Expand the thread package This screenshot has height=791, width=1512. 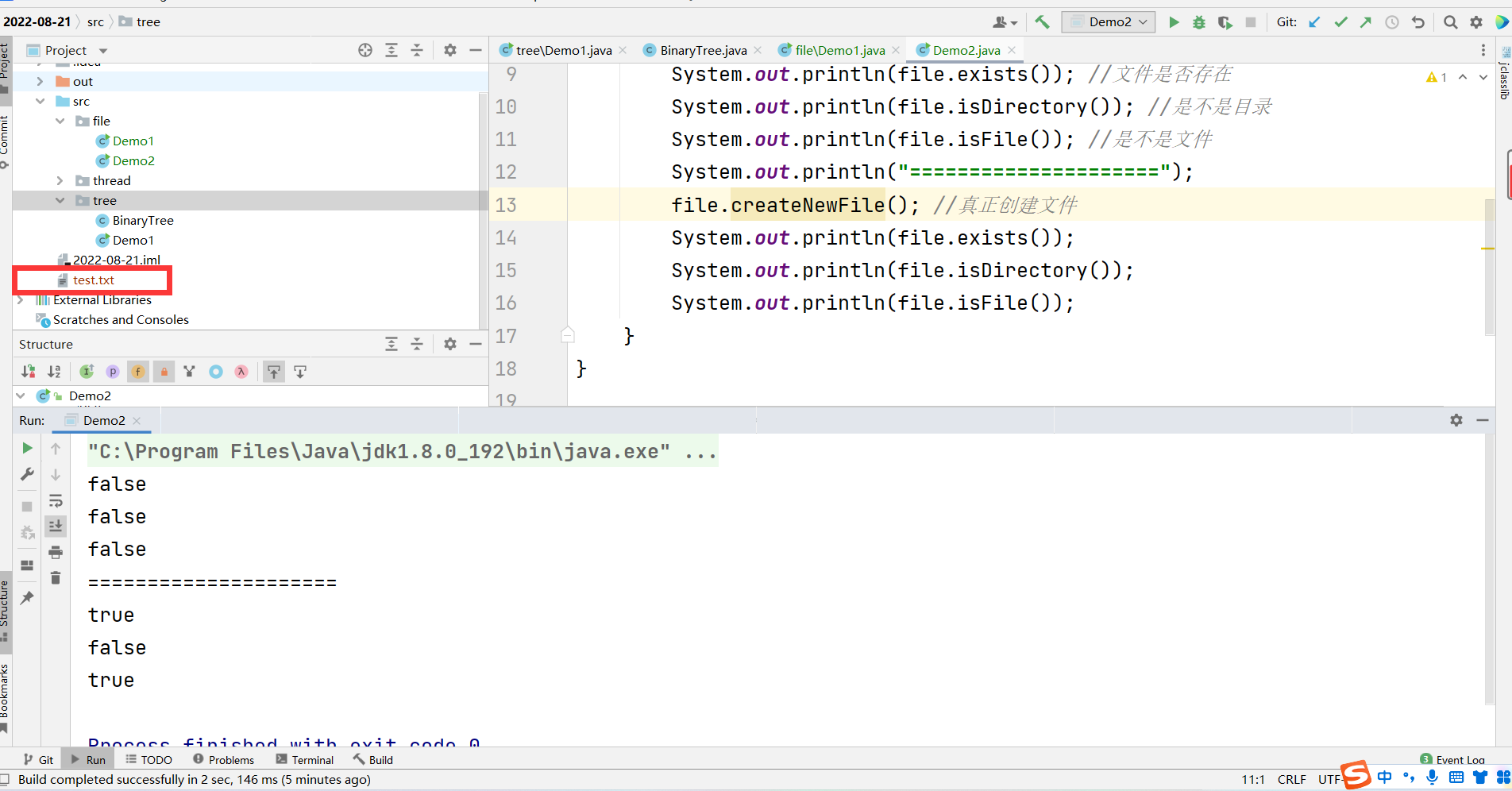(x=60, y=180)
